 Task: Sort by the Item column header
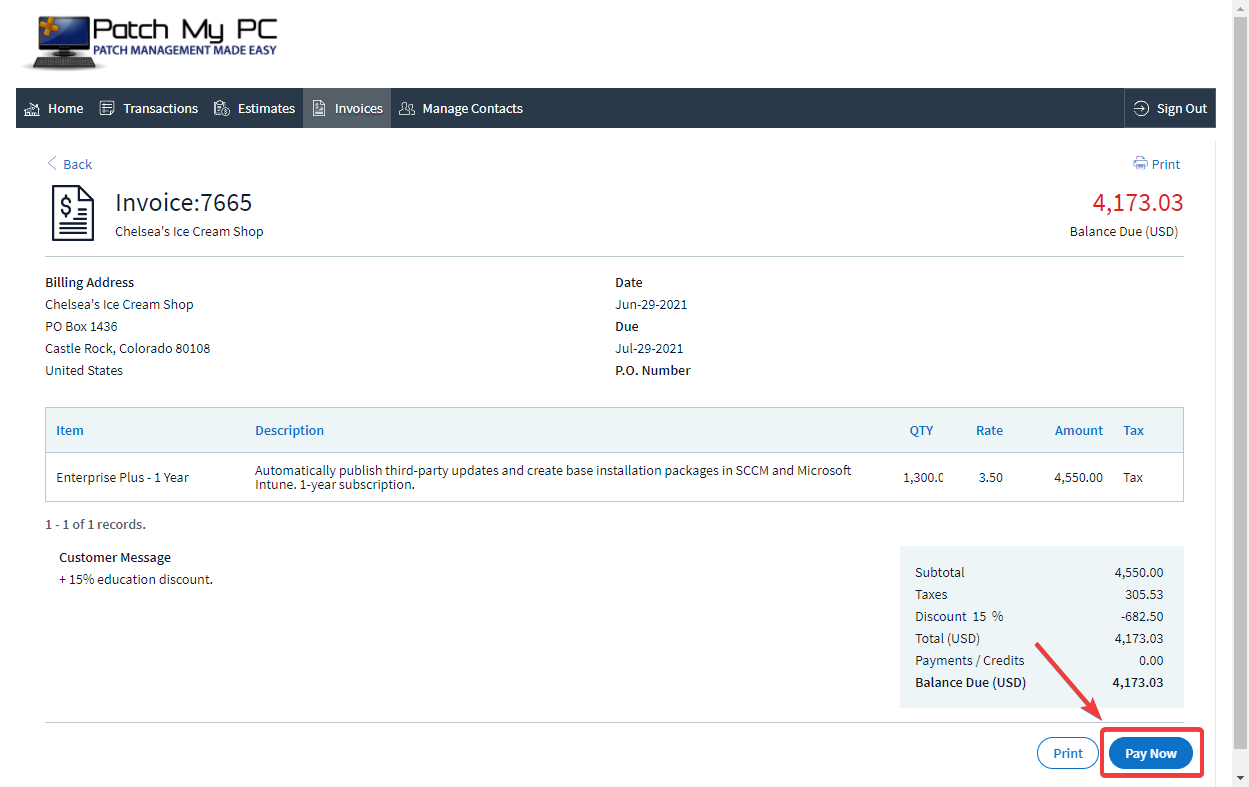tap(70, 430)
